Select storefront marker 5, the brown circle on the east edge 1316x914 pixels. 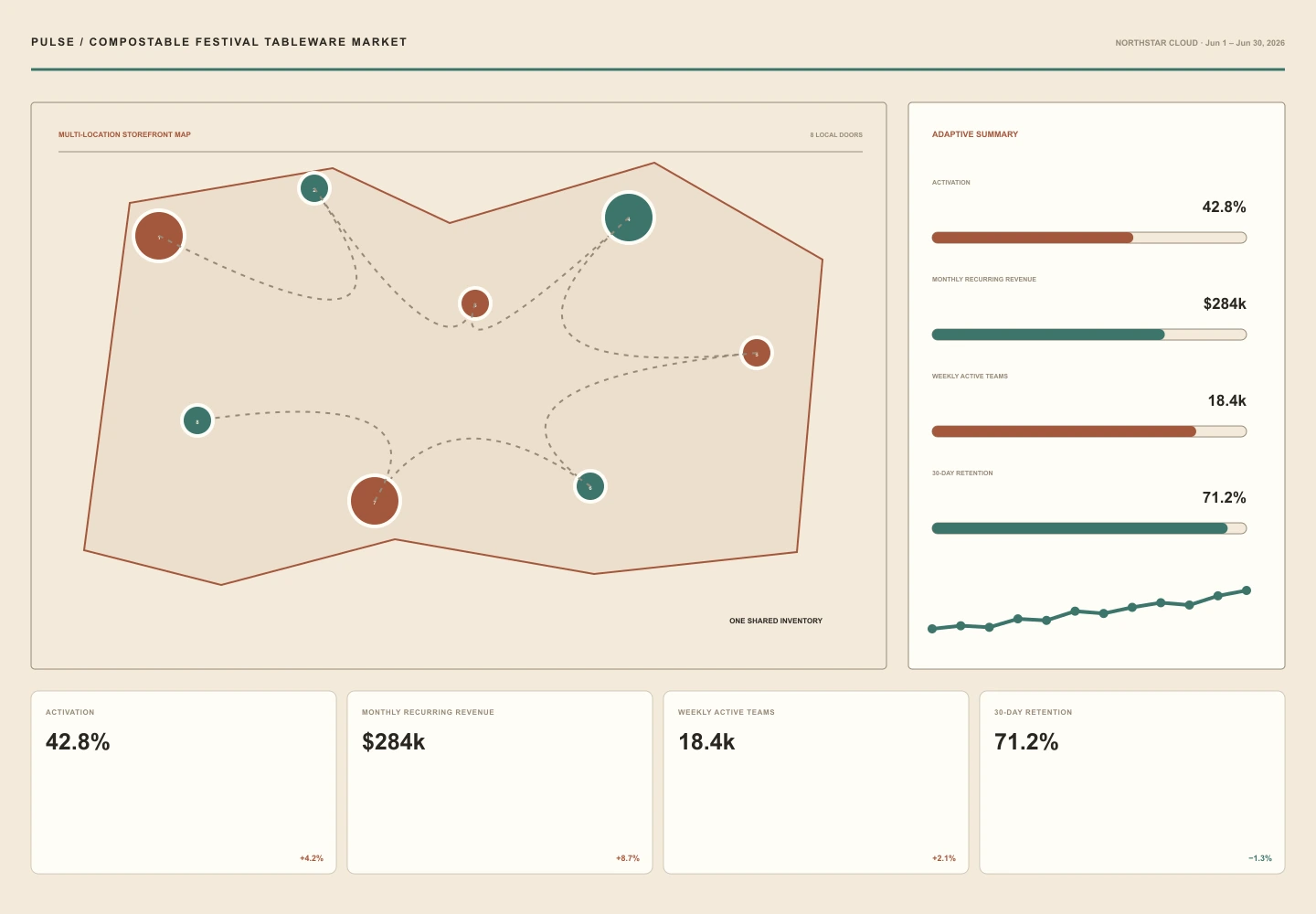click(757, 353)
